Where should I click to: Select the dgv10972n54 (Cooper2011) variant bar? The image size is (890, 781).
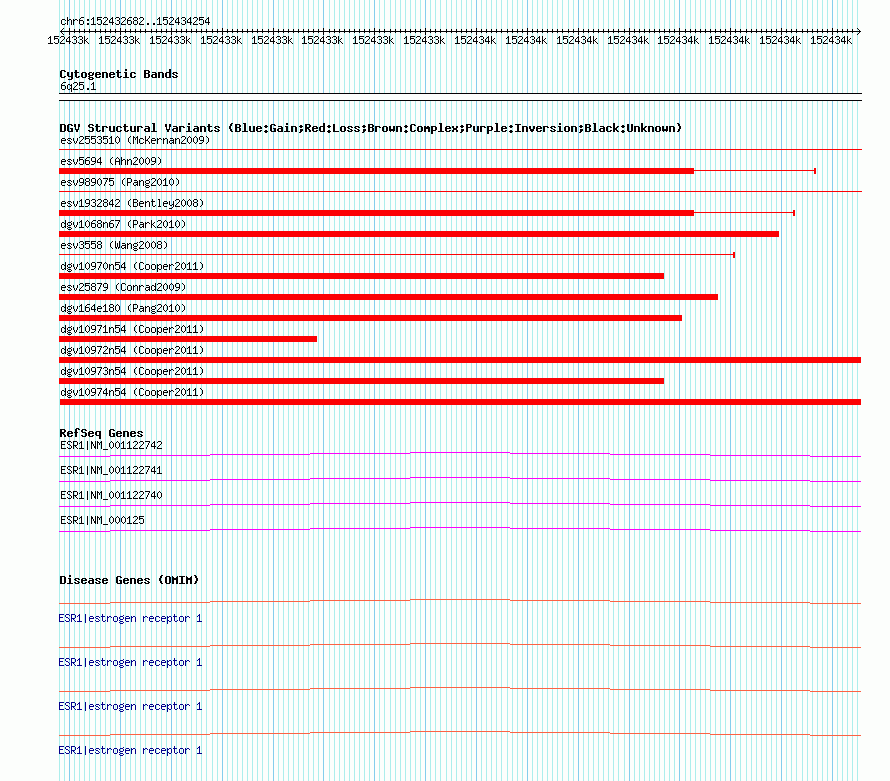point(460,360)
